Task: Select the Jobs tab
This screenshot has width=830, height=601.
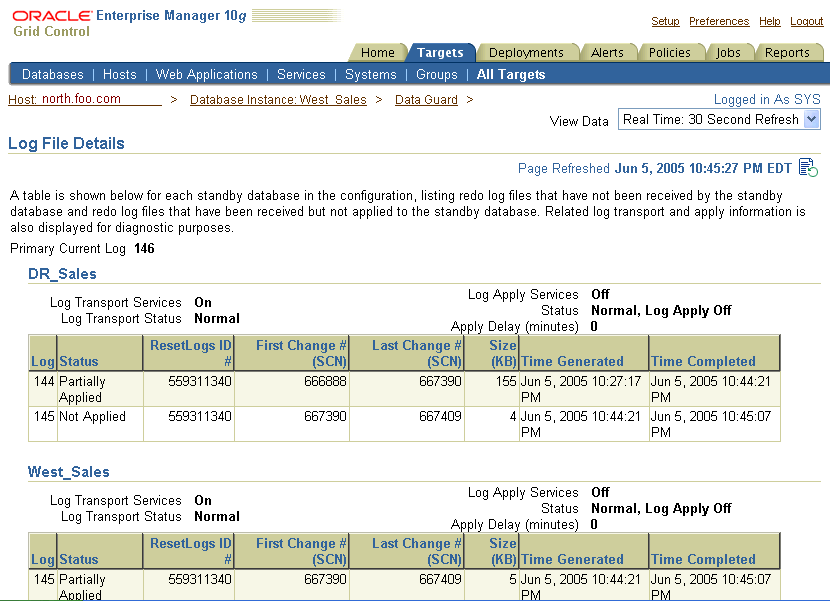Action: (x=729, y=52)
